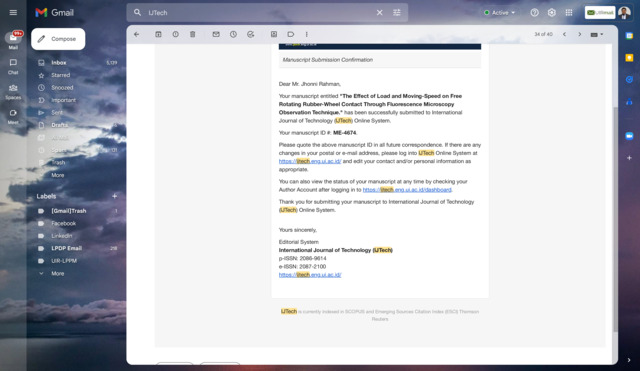The width and height of the screenshot is (640, 371).
Task: Mark email as unread using envelope icon
Action: click(216, 35)
